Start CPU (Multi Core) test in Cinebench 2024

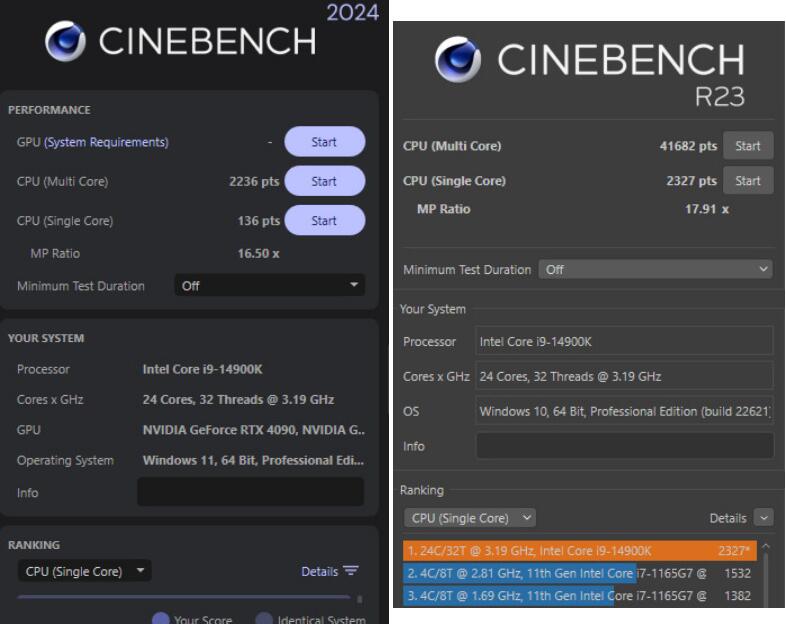click(x=324, y=182)
